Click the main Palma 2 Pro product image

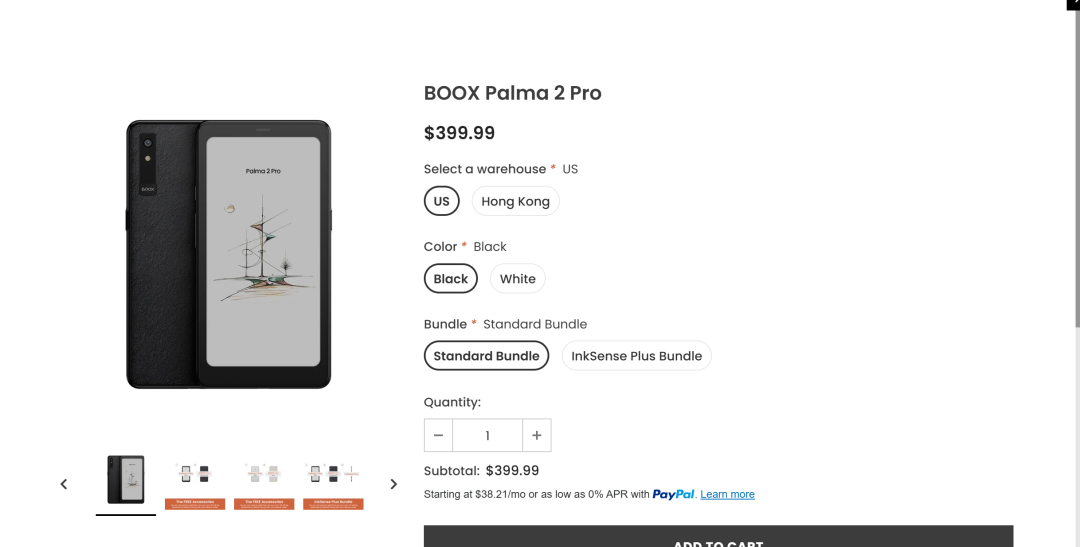(229, 255)
